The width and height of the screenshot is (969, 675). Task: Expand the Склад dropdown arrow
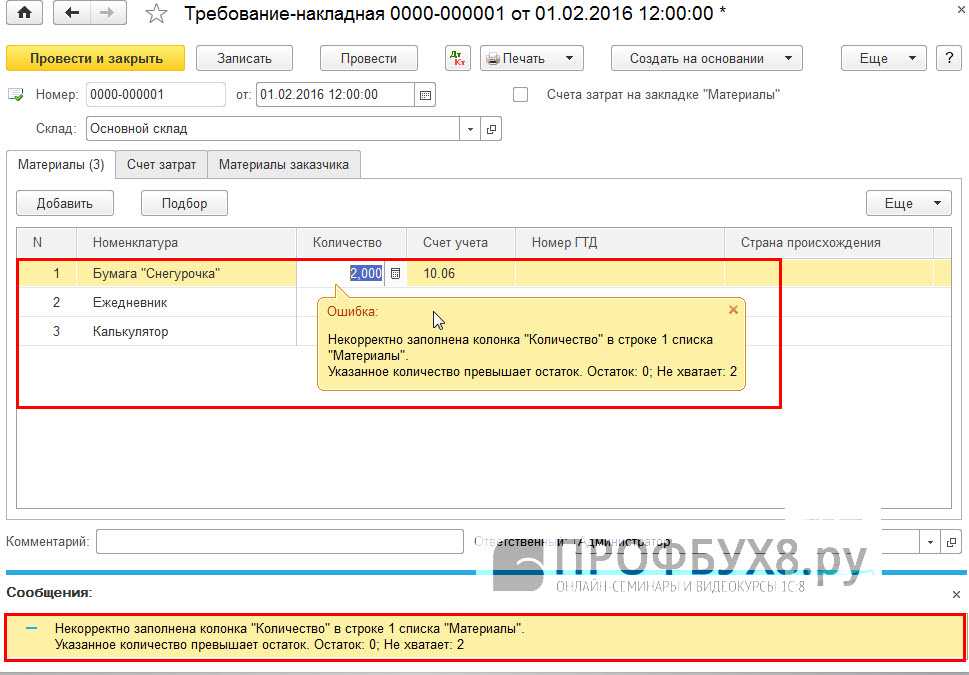click(x=470, y=129)
